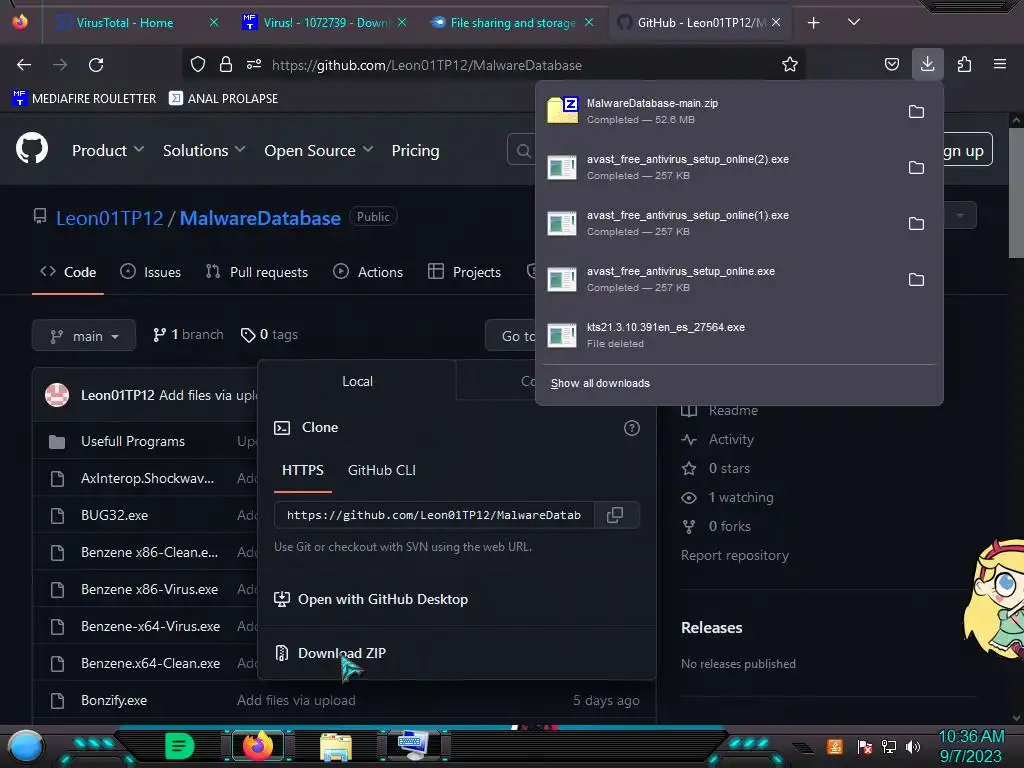Click the 0 forks link
The height and width of the screenshot is (768, 1024).
point(716,526)
